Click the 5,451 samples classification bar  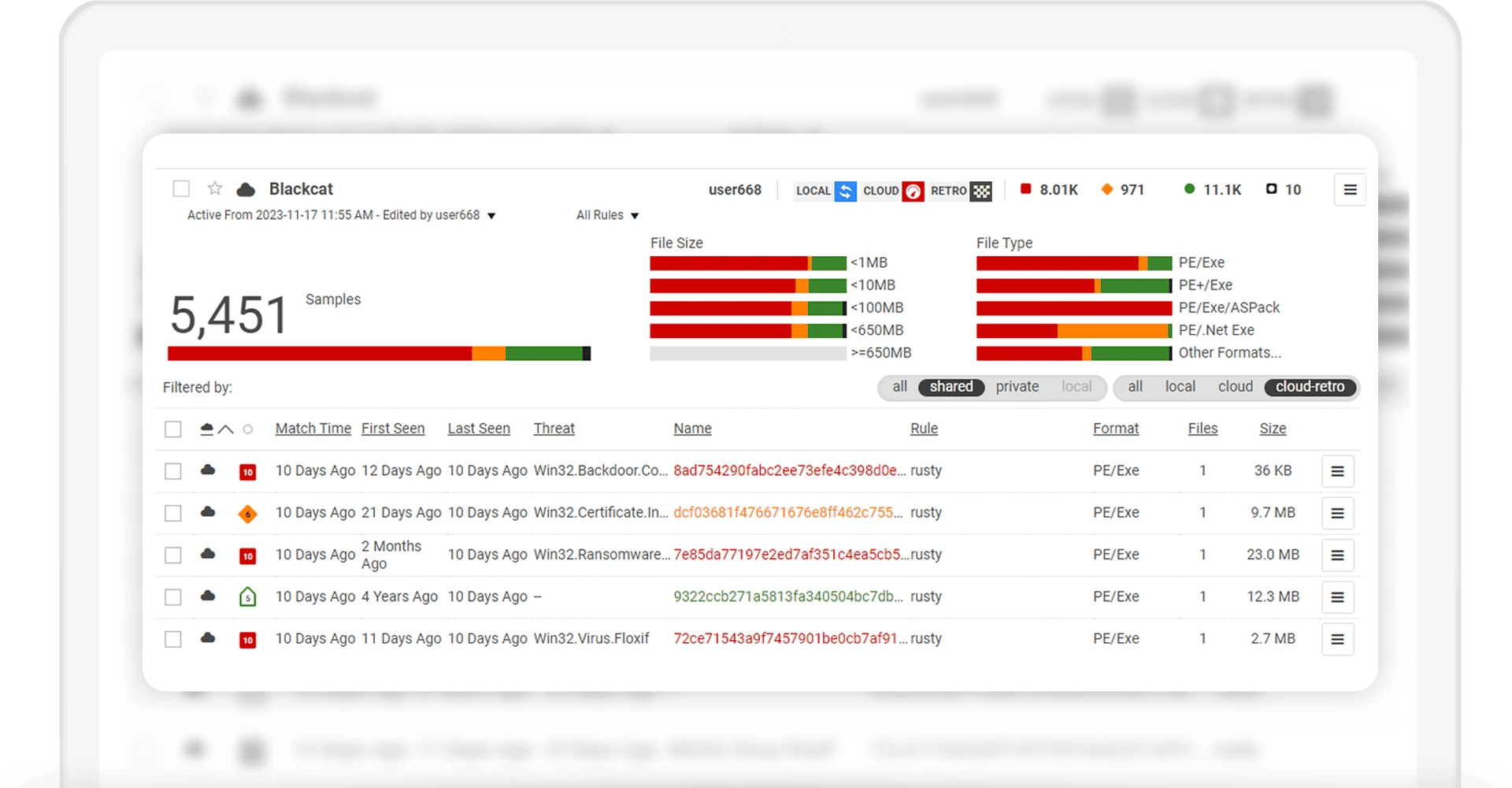tap(379, 354)
